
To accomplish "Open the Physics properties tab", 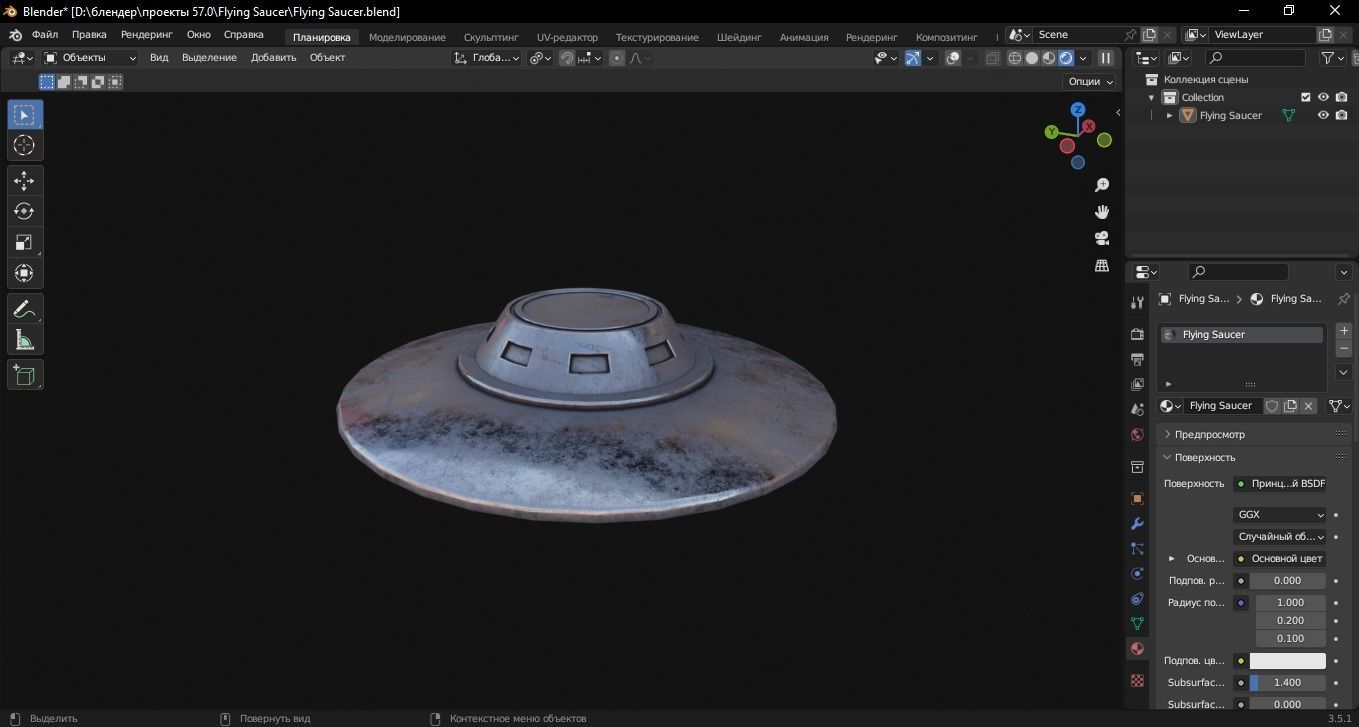I will click(x=1137, y=573).
